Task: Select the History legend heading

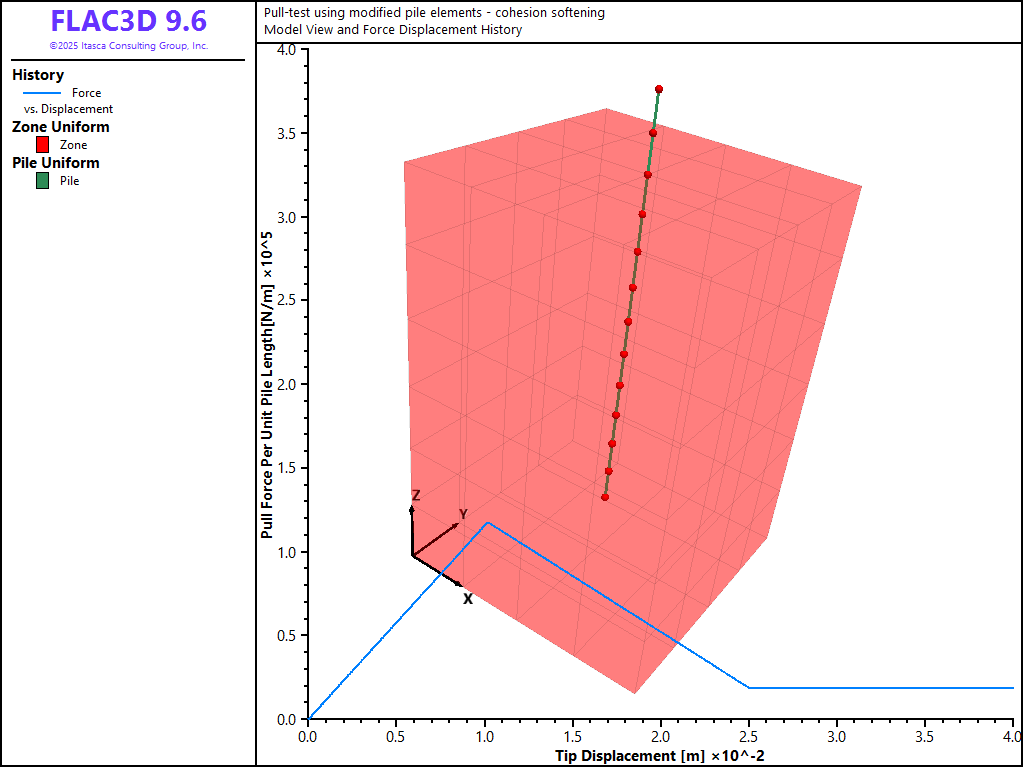Action: [38, 75]
